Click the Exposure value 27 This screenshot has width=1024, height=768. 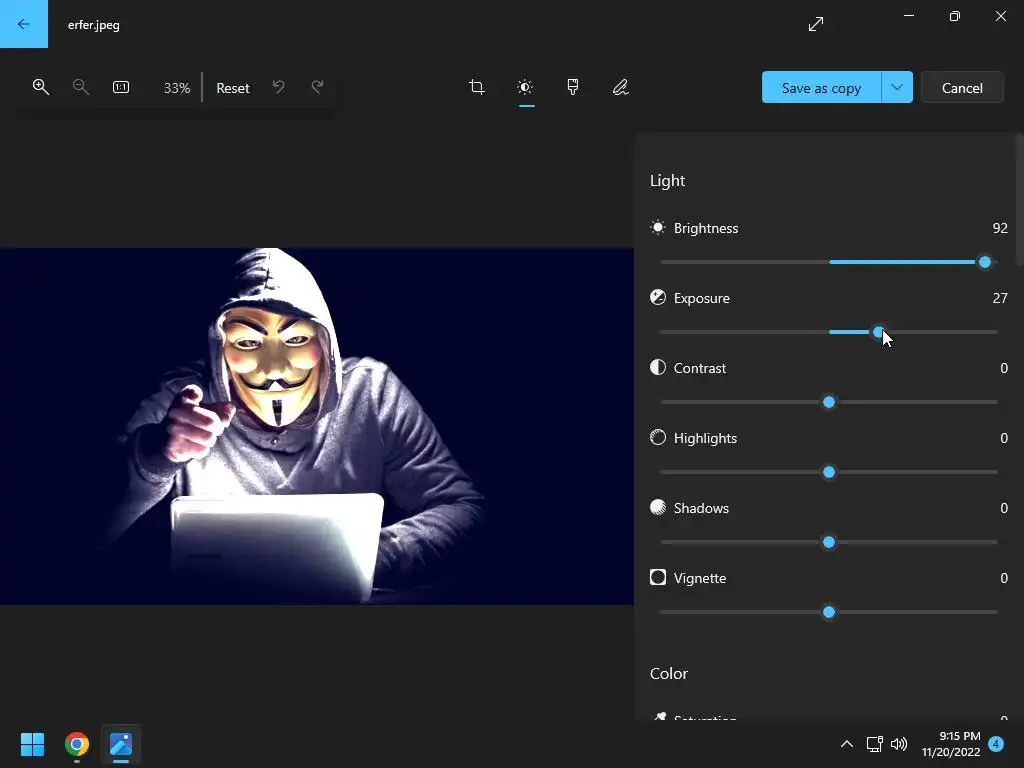click(1000, 298)
